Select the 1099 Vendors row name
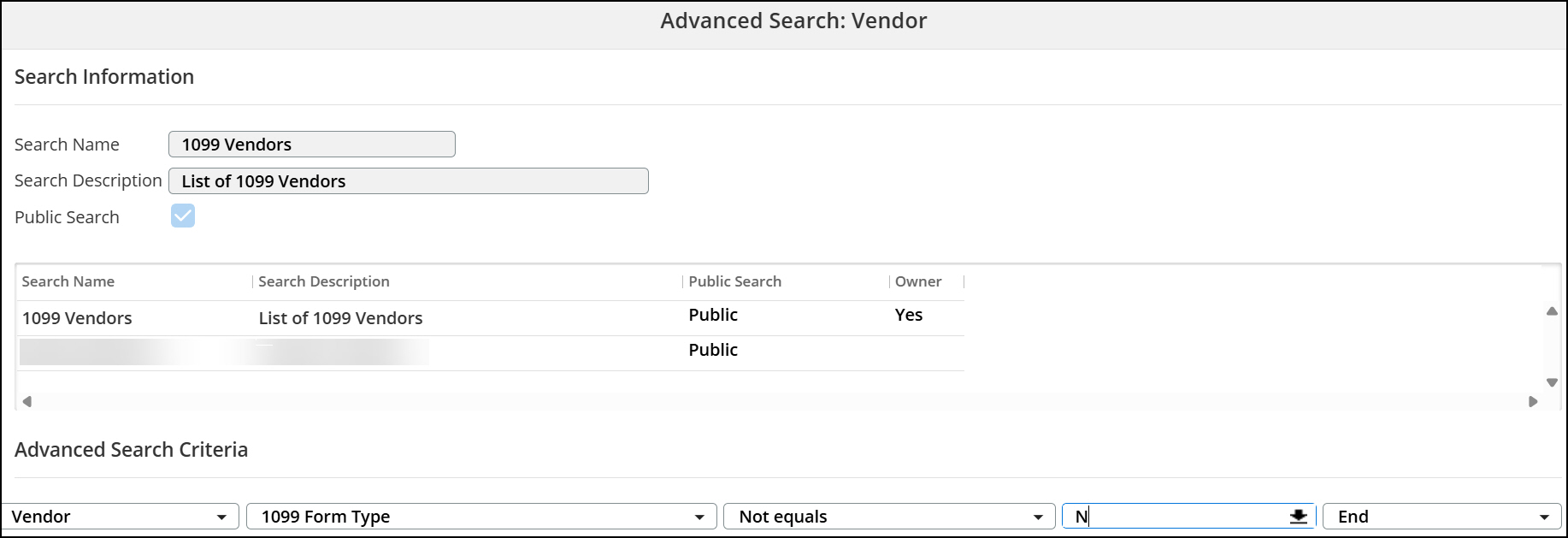This screenshot has width=1568, height=538. point(77,318)
